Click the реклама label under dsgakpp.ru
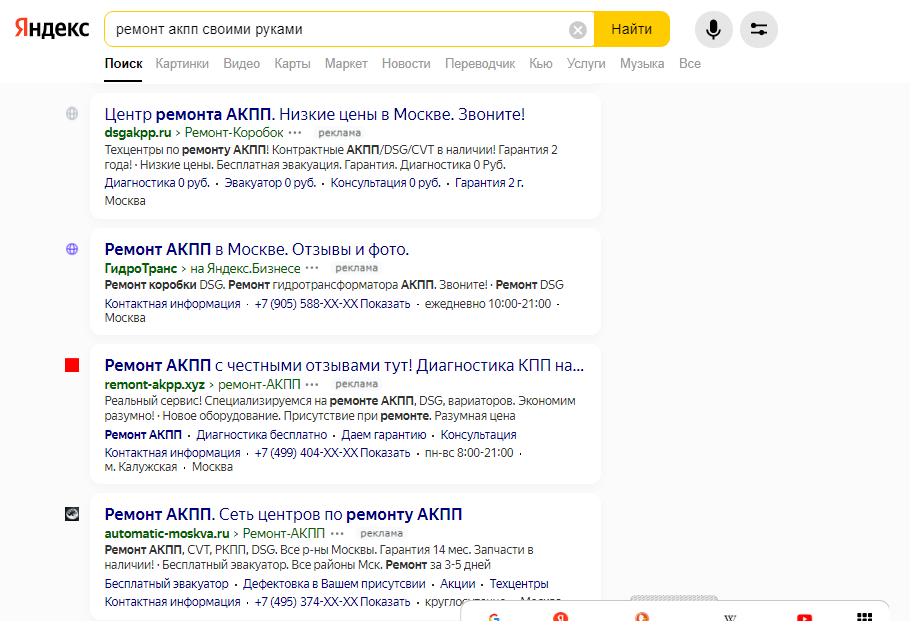Viewport: 910px width, 621px height. [340, 133]
